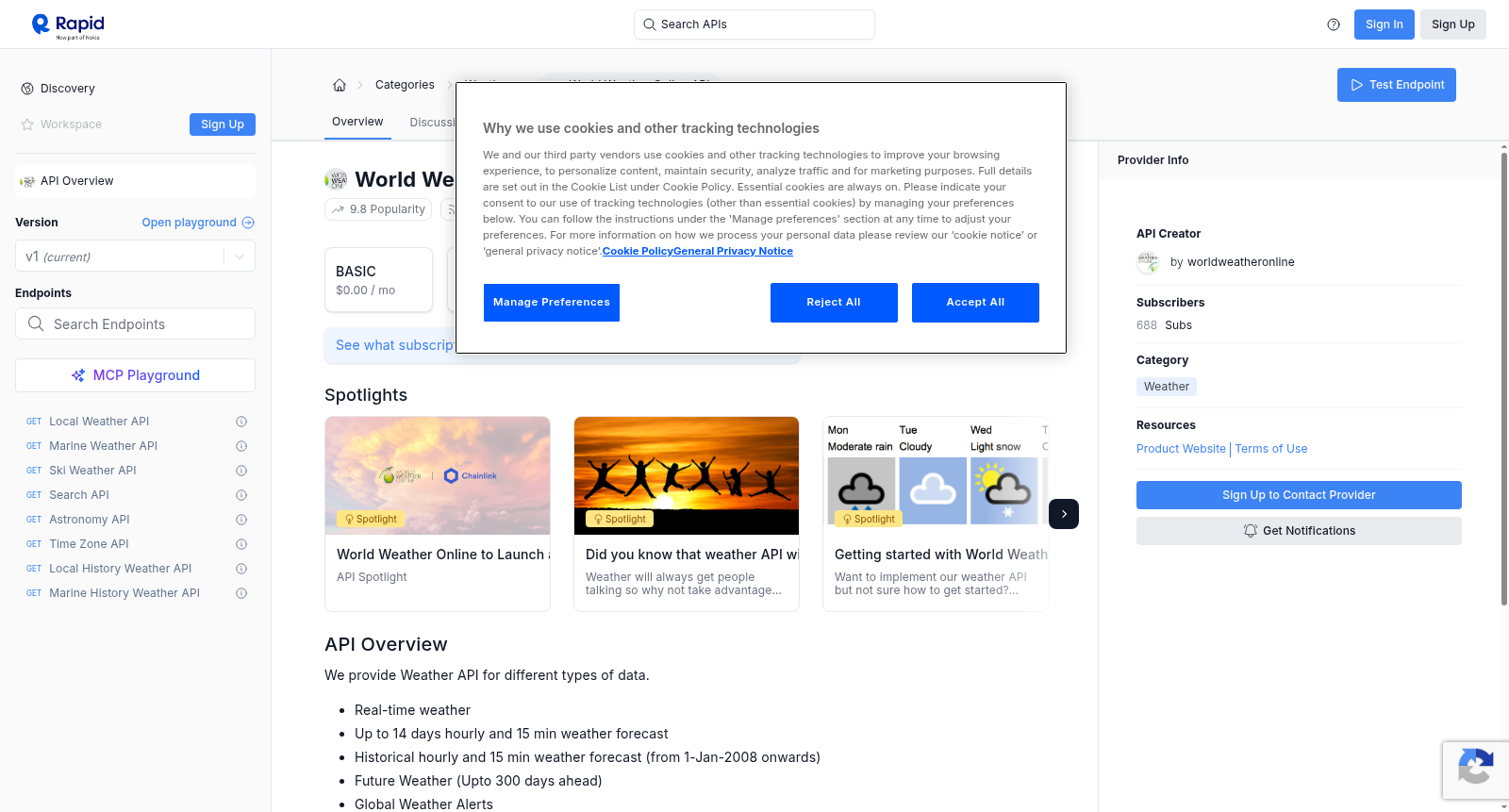Open the Product Website link
1509x812 pixels.
pos(1181,449)
